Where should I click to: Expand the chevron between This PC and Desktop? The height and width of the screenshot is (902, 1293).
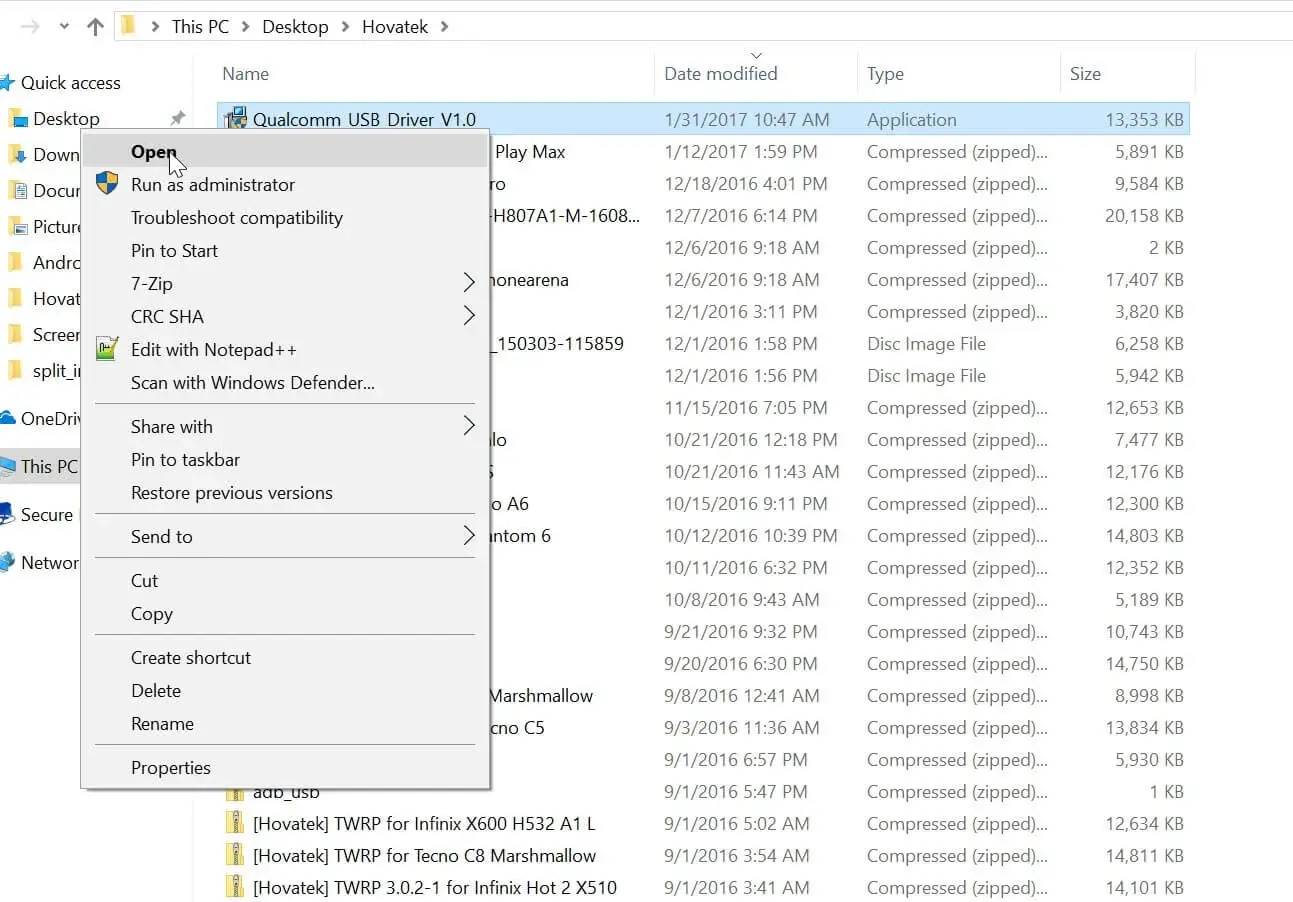tap(246, 27)
